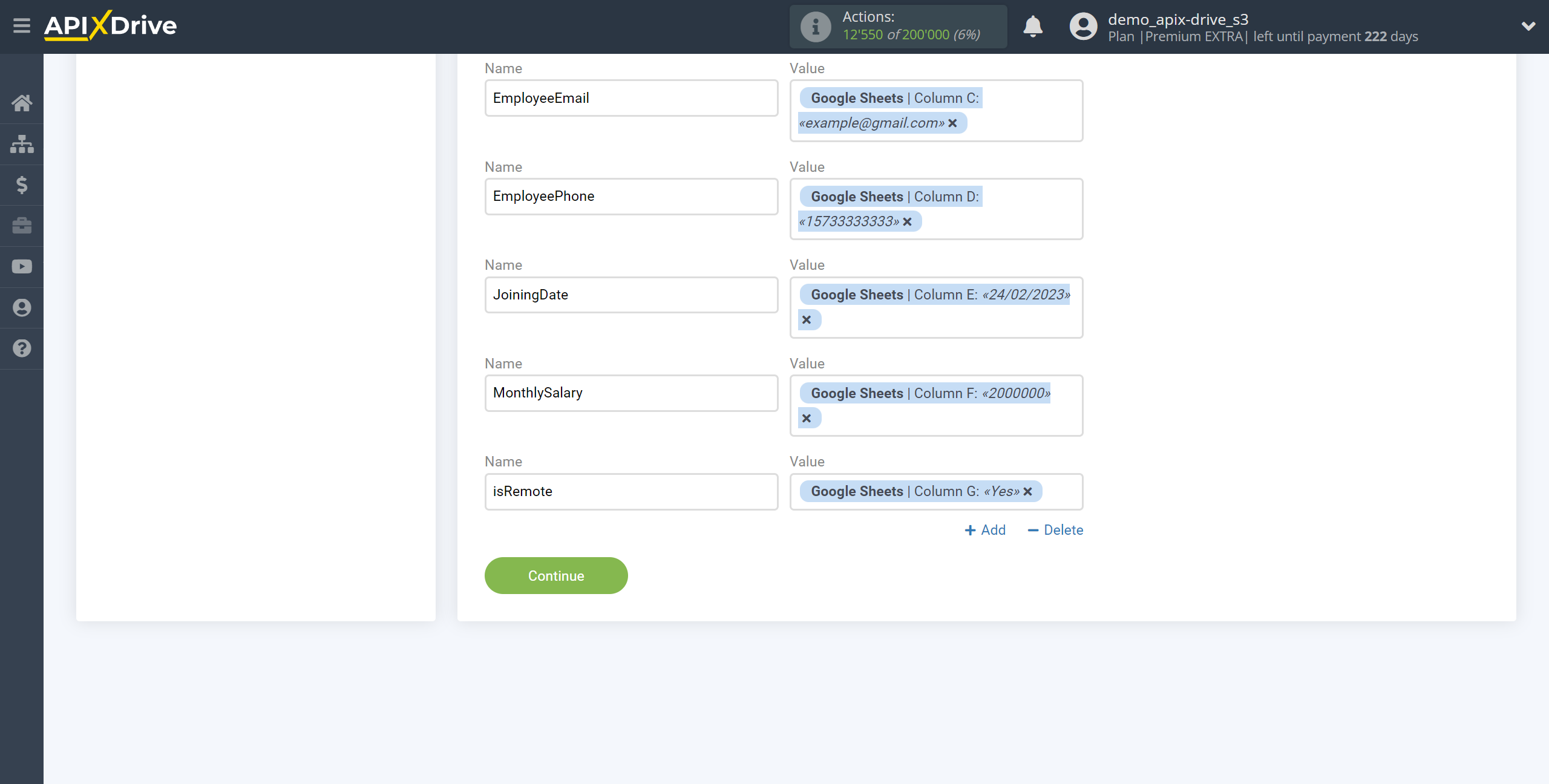Add a new name-value row
The height and width of the screenshot is (784, 1549).
985,531
